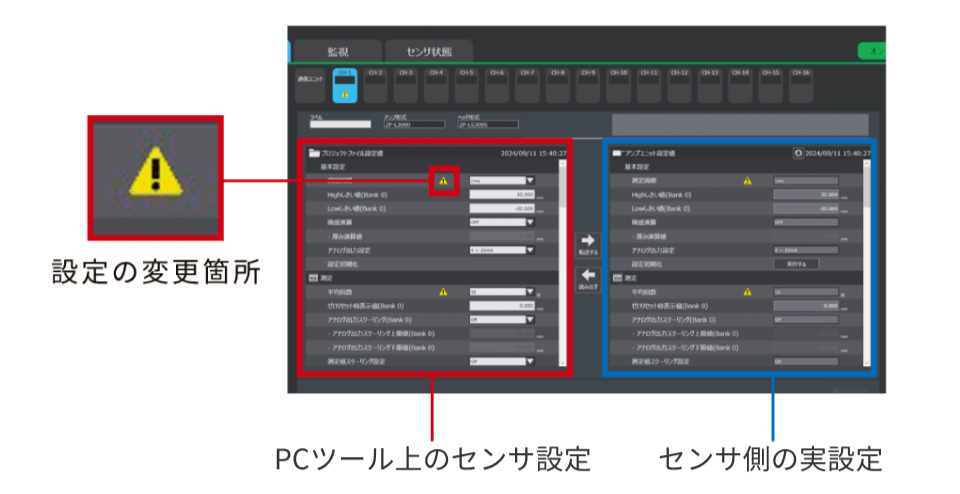Viewport: 960px width, 494px height.
Task: Click warning icon beside 平均回数 in project panel
Action: coord(444,292)
